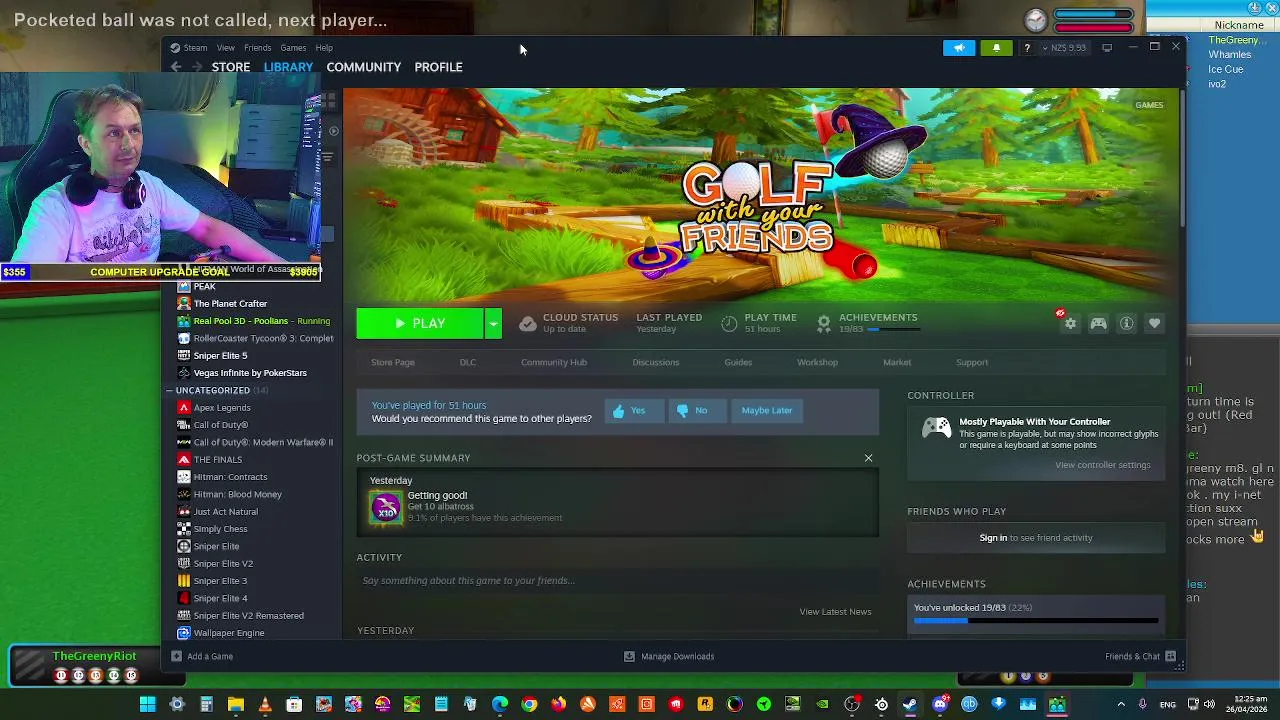Viewport: 1280px width, 720px height.
Task: Show game info circle icon
Action: tap(1126, 323)
